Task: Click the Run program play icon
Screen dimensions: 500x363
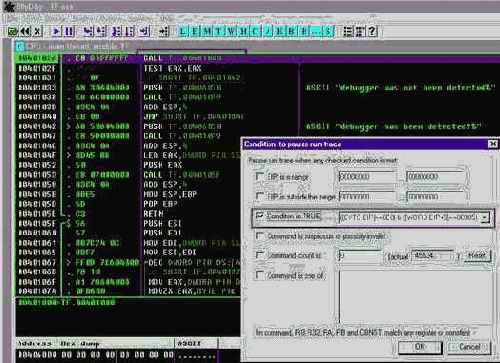Action: (57, 32)
